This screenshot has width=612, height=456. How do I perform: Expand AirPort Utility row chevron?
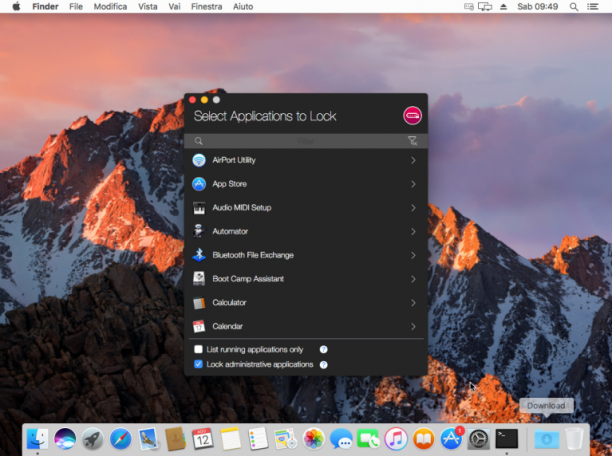[x=413, y=160]
